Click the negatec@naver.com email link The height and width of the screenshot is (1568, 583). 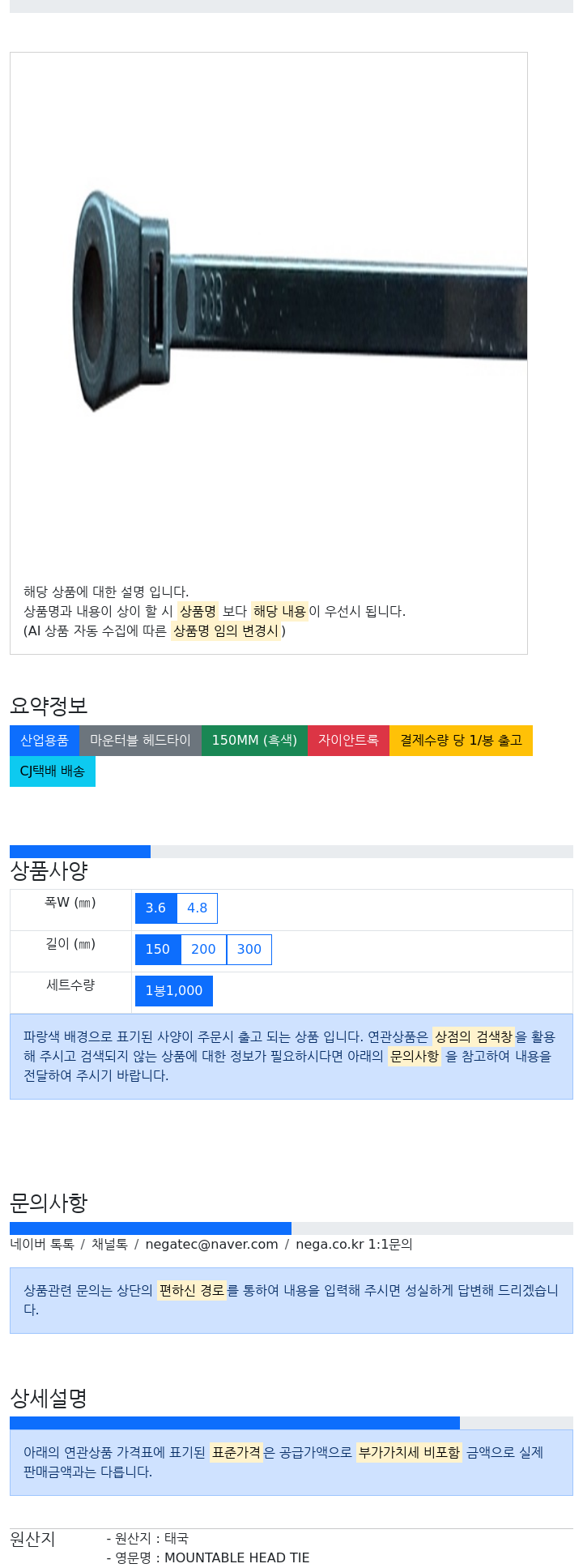[211, 1245]
